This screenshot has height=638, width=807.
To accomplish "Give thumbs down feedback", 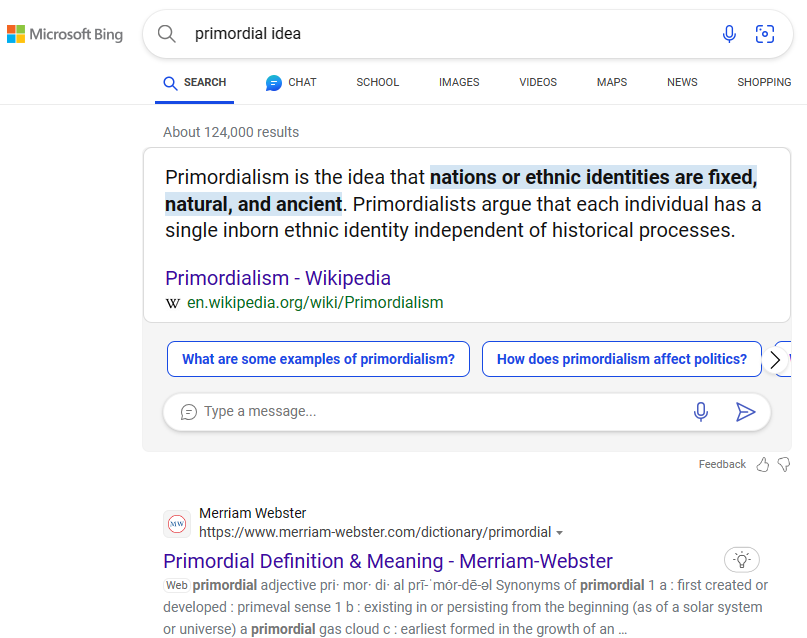I will [784, 464].
